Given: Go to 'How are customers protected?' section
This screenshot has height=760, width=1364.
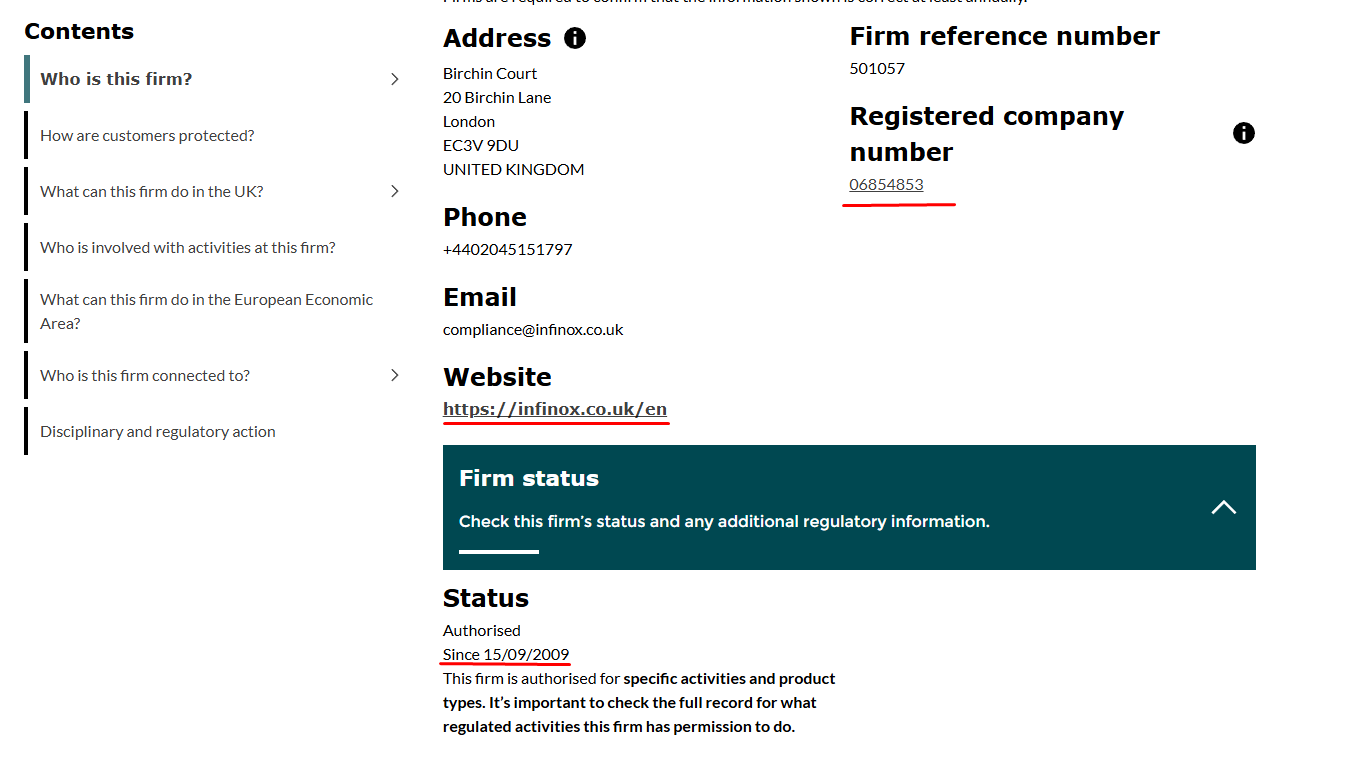Looking at the screenshot, I should click(147, 135).
